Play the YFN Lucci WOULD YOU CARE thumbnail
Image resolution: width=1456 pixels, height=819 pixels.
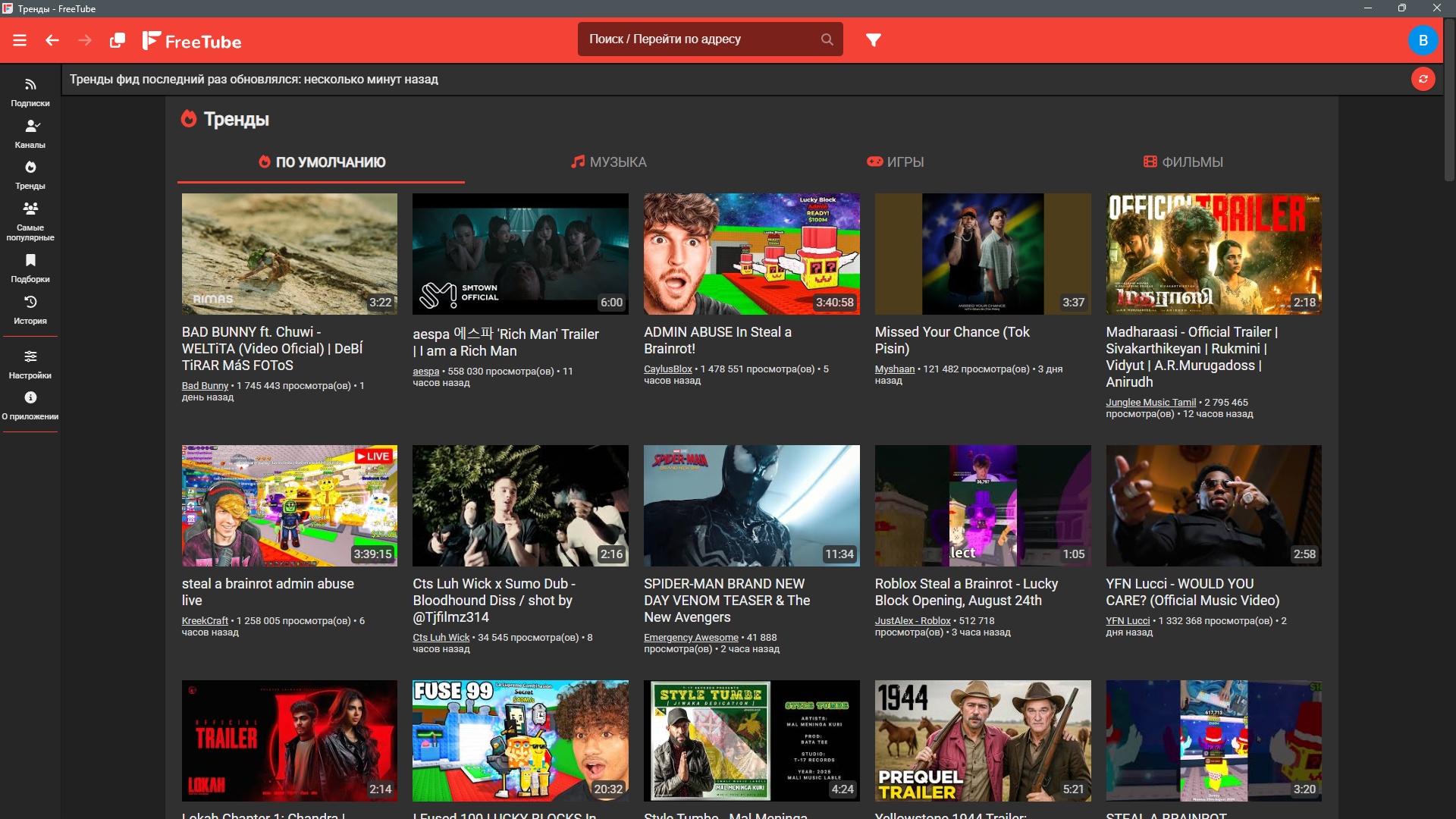(1213, 506)
